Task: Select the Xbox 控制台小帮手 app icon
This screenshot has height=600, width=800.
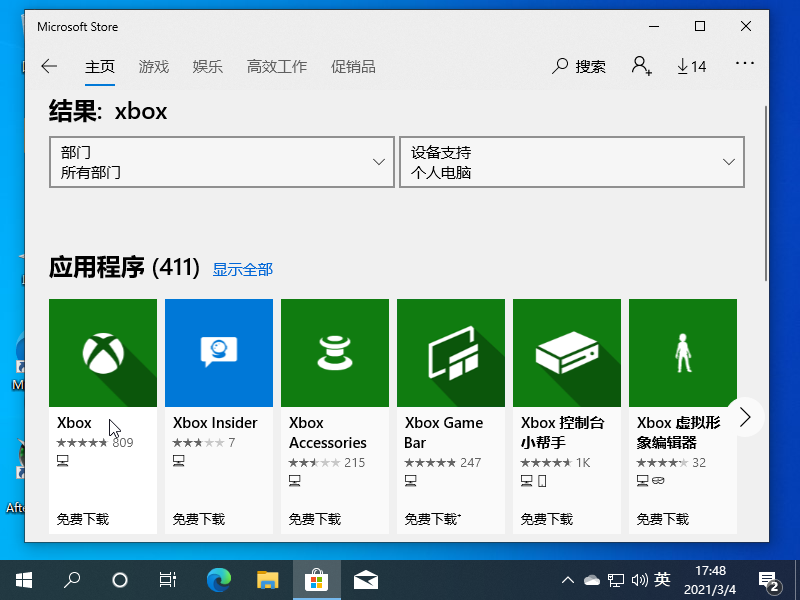Action: [567, 353]
